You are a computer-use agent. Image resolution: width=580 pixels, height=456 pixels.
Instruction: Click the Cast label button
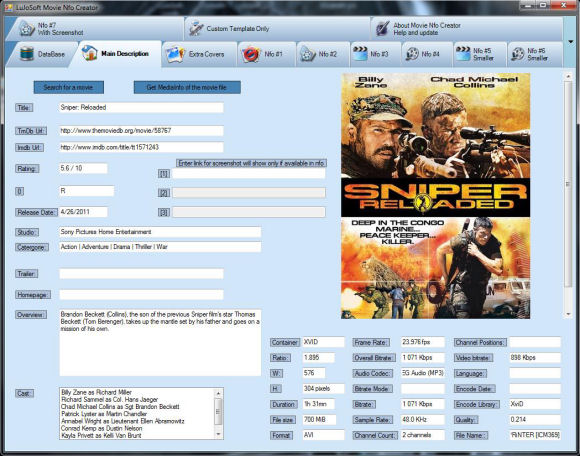(x=24, y=393)
